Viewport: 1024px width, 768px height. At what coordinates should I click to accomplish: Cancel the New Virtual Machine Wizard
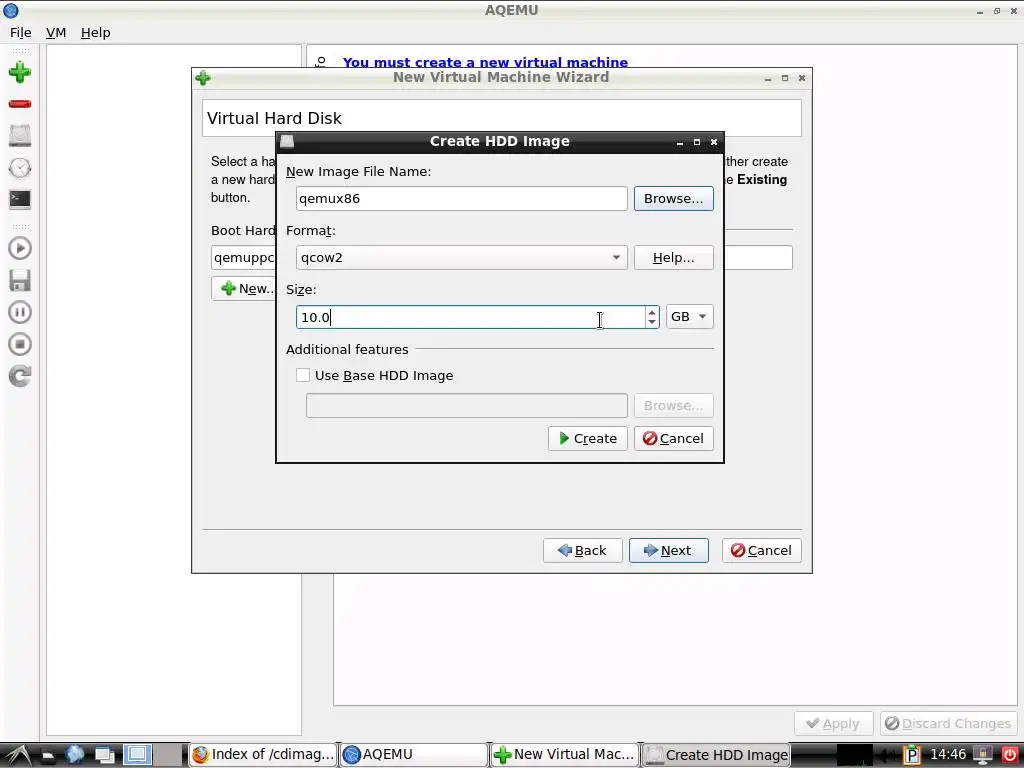[761, 551]
